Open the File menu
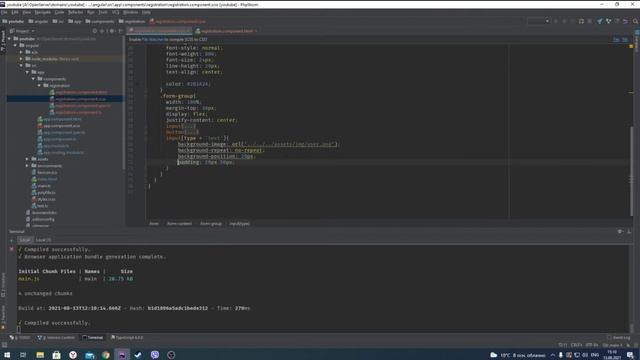Screen dimensions: 640x360 [4, 12]
